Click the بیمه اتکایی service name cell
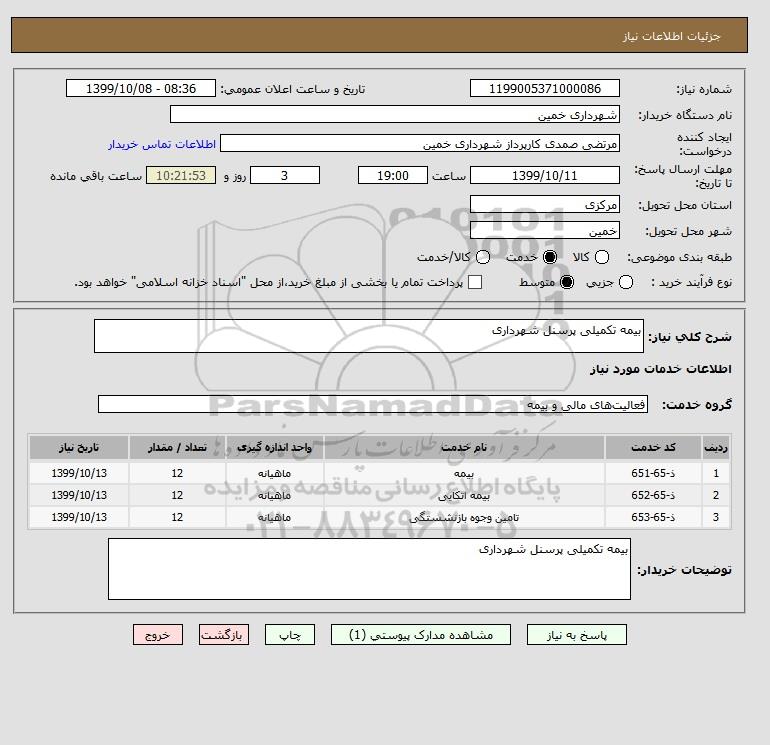Image resolution: width=770 pixels, height=745 pixels. pos(464,496)
